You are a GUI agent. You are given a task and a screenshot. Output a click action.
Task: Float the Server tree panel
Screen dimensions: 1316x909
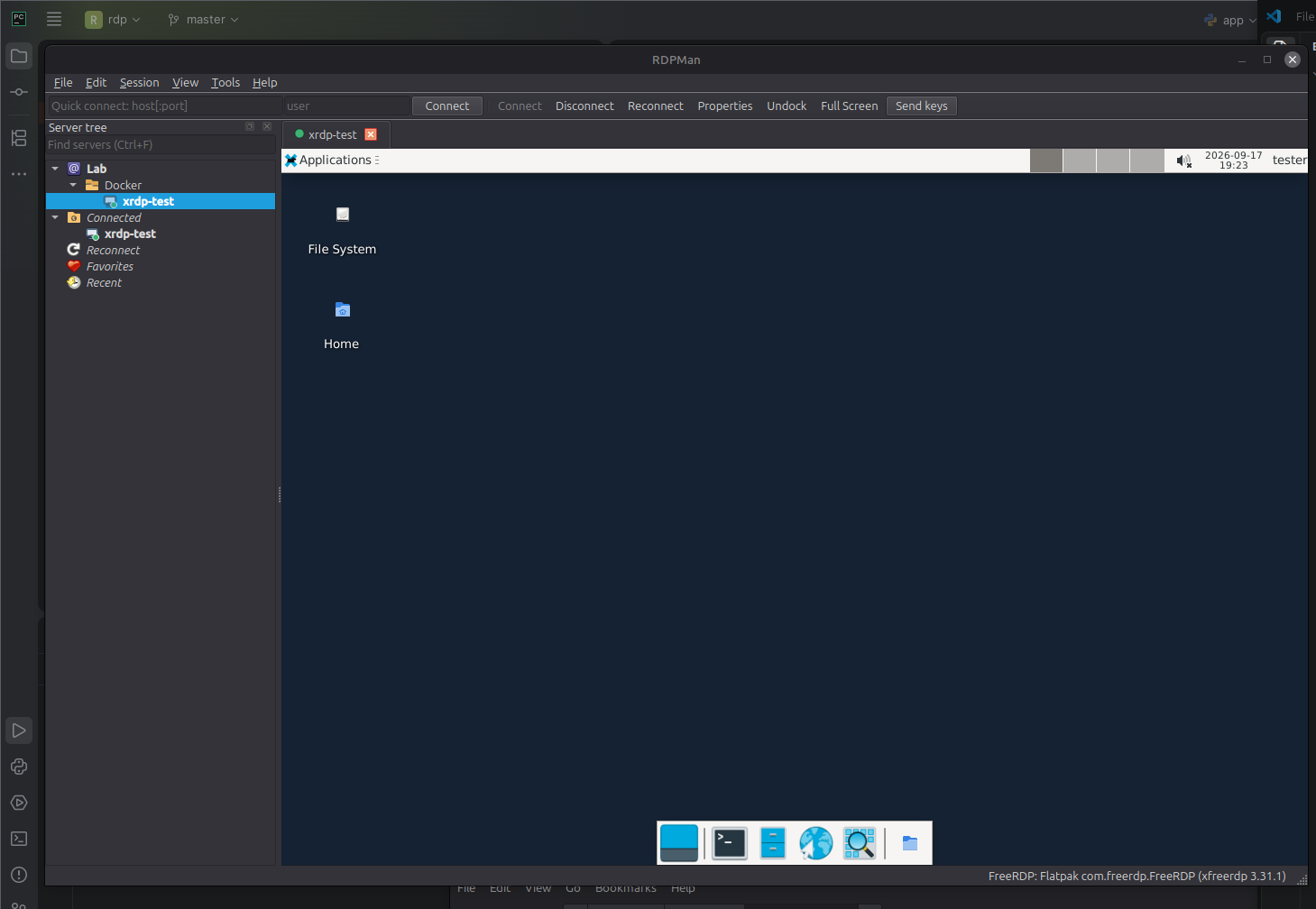(x=250, y=126)
